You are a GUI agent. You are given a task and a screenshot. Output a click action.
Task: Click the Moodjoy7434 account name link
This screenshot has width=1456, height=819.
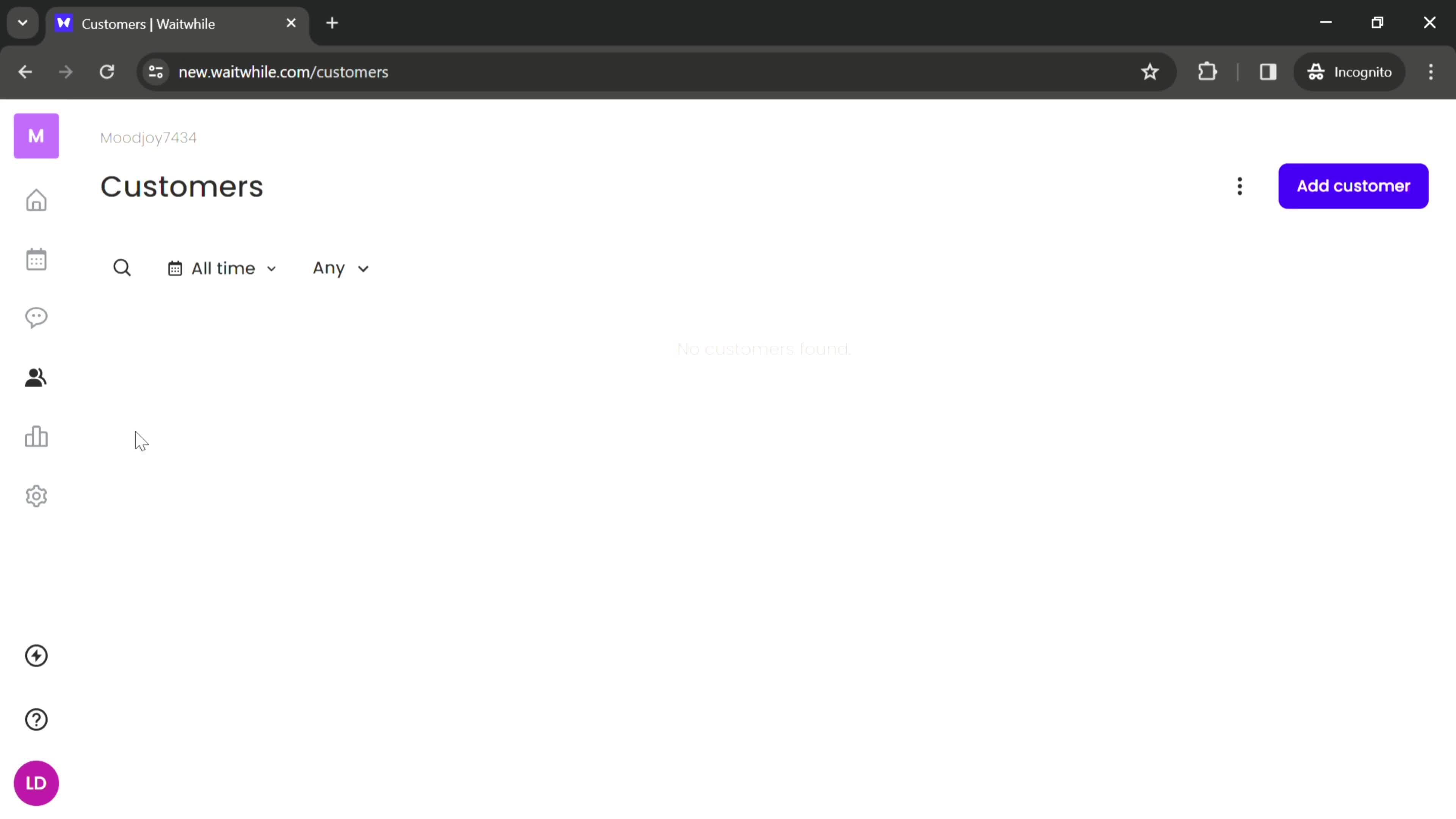148,137
